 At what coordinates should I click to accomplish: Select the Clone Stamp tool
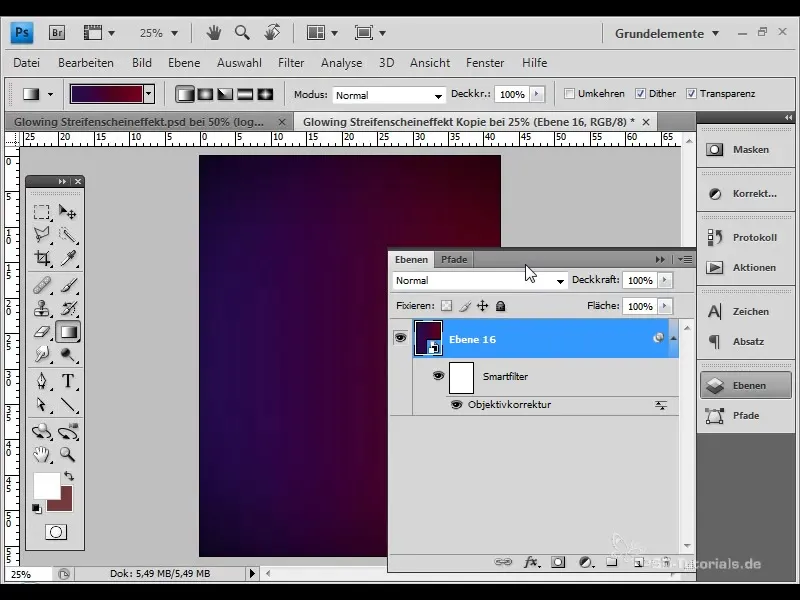42,309
